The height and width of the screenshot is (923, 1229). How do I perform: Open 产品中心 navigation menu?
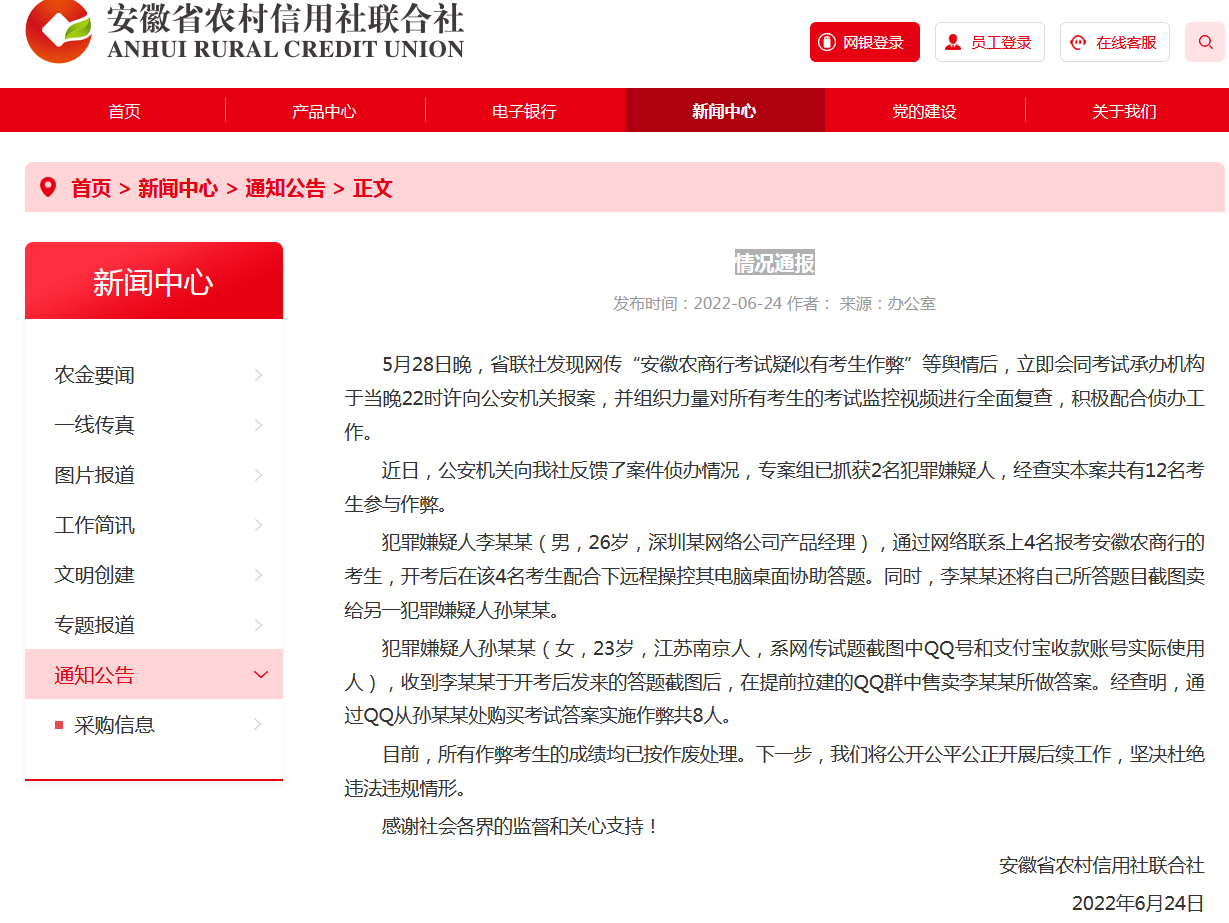pos(324,111)
